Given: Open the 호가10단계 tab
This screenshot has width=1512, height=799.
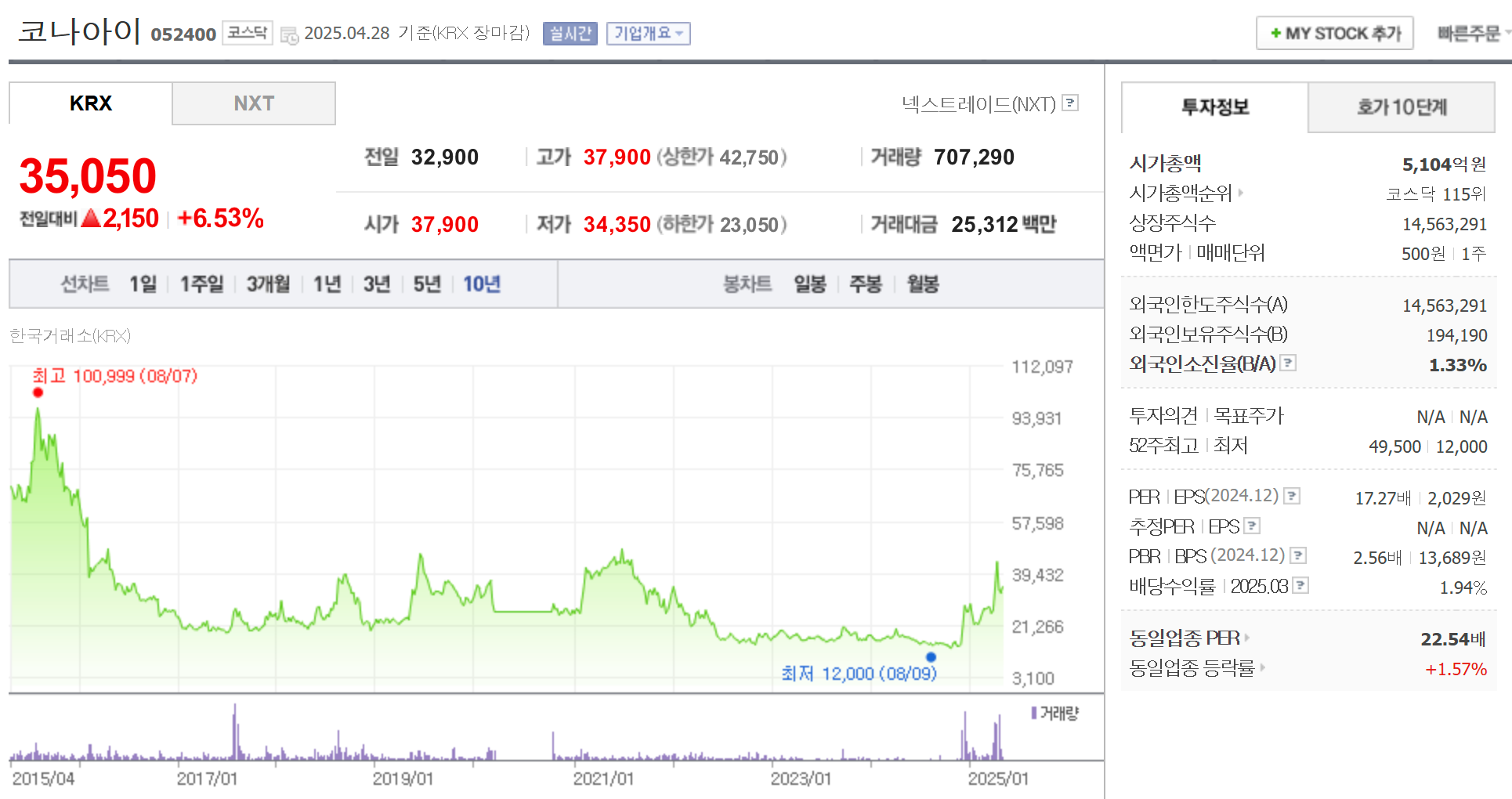Looking at the screenshot, I should (1402, 107).
